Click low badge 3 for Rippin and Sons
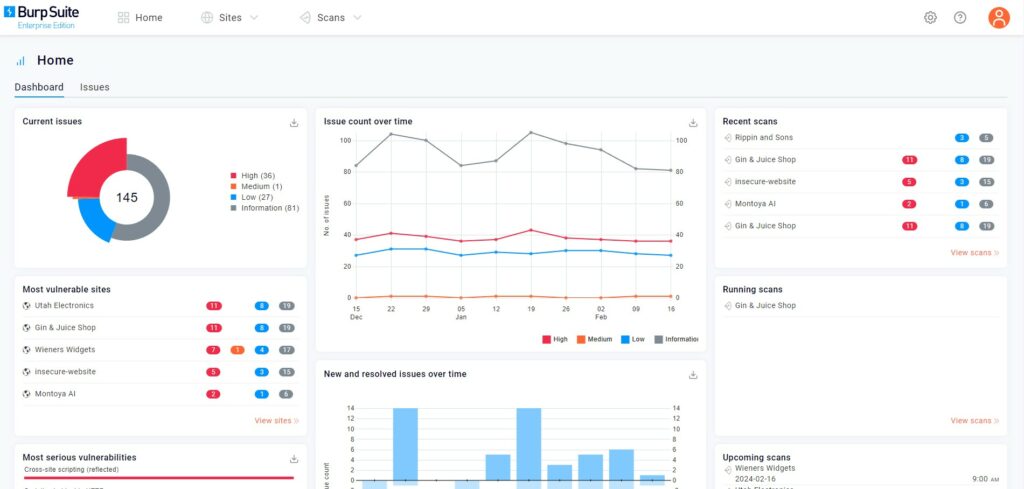 tap(961, 138)
